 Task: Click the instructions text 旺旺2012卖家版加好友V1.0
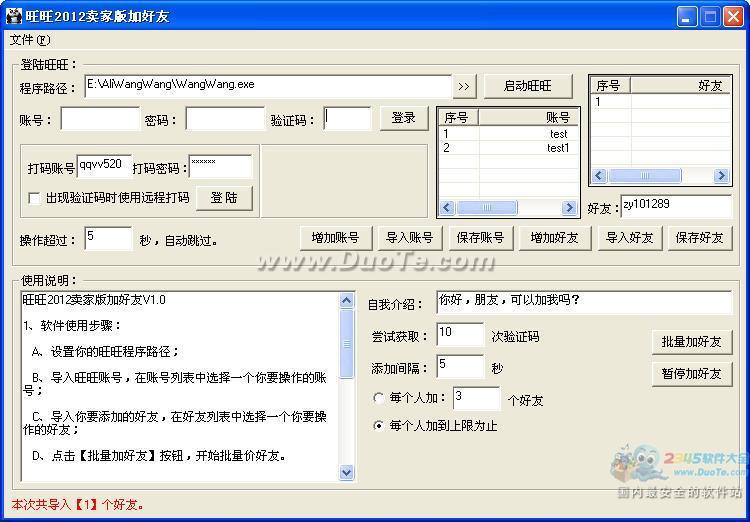tap(94, 300)
